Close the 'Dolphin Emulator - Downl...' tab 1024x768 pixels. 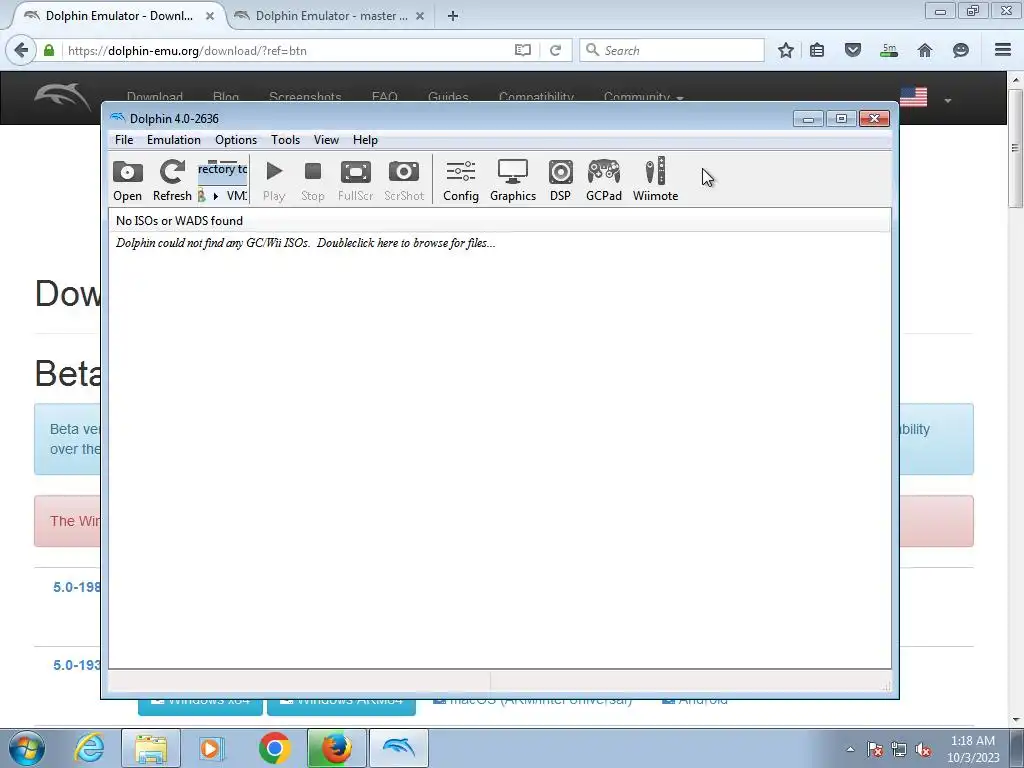click(x=210, y=16)
